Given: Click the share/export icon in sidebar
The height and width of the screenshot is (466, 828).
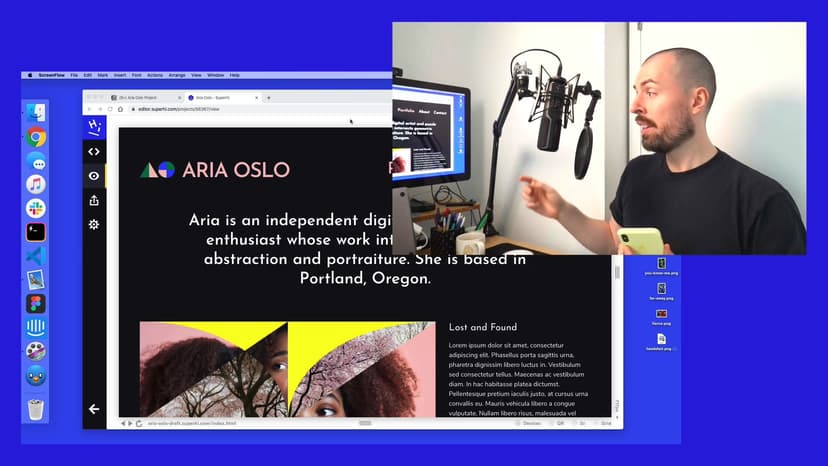Looking at the screenshot, I should point(94,201).
